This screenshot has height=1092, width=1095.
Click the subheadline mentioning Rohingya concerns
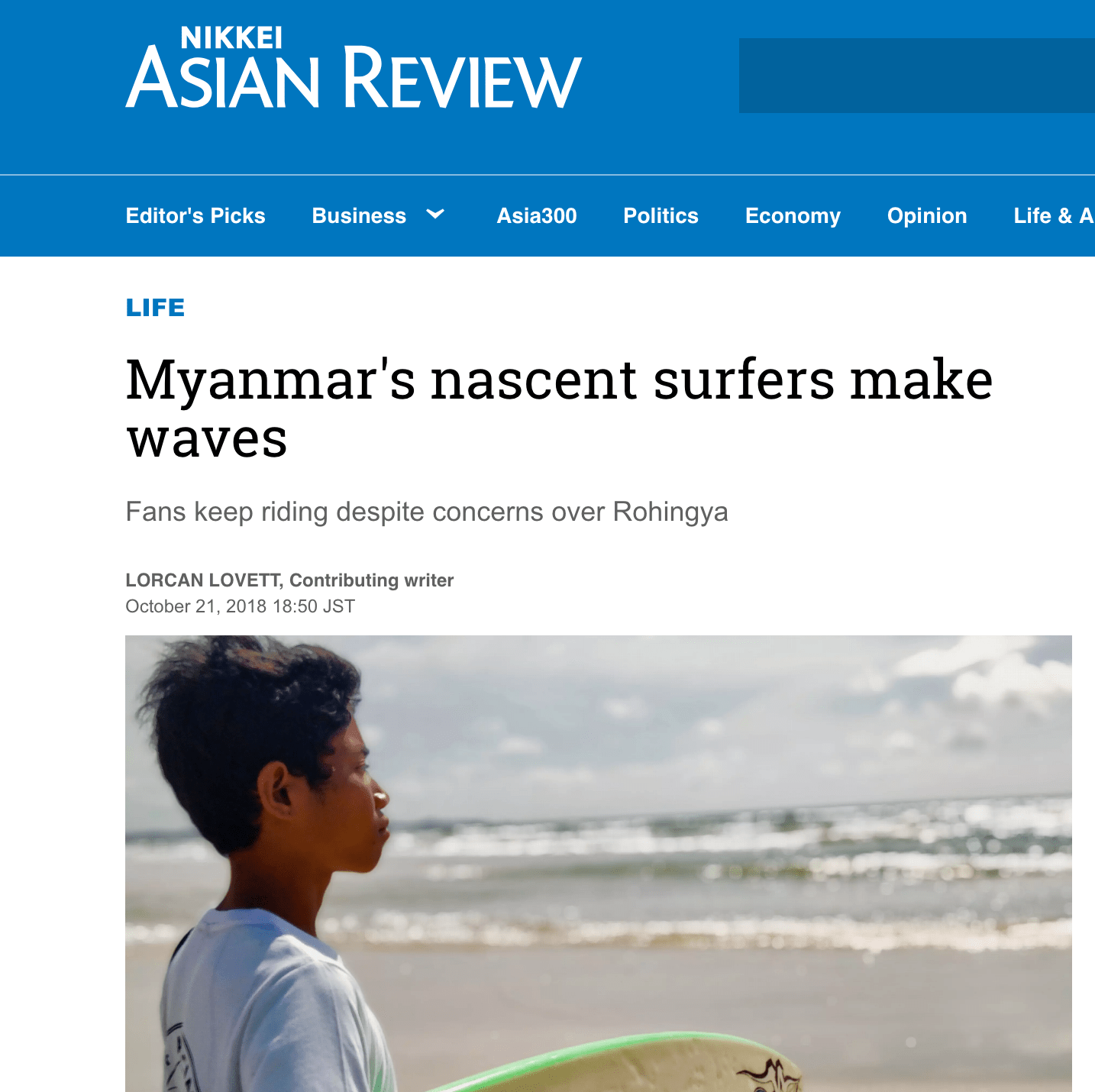[x=426, y=512]
